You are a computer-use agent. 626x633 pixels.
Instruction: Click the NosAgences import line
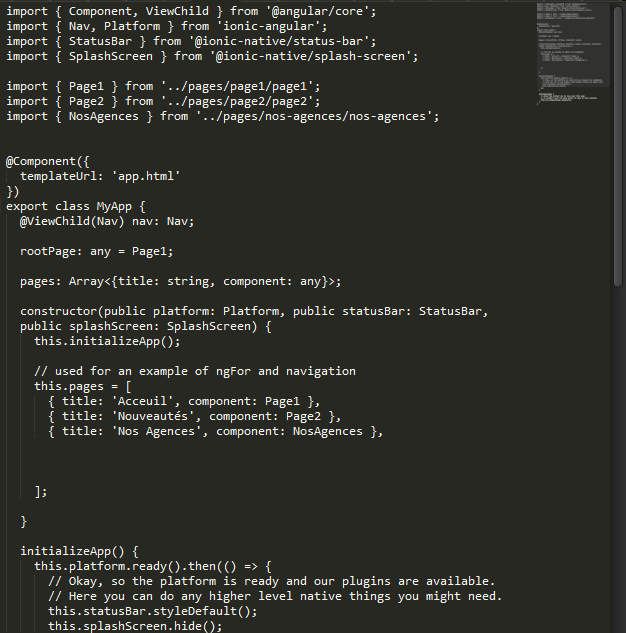[x=223, y=116]
